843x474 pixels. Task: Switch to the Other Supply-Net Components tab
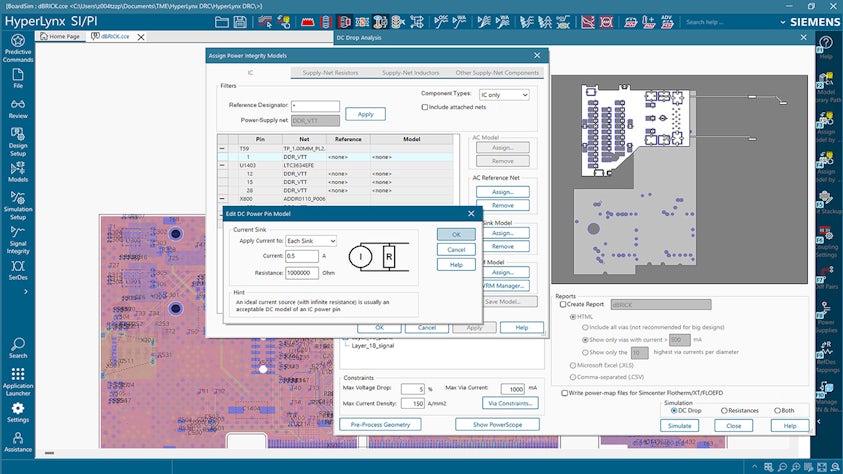click(497, 73)
